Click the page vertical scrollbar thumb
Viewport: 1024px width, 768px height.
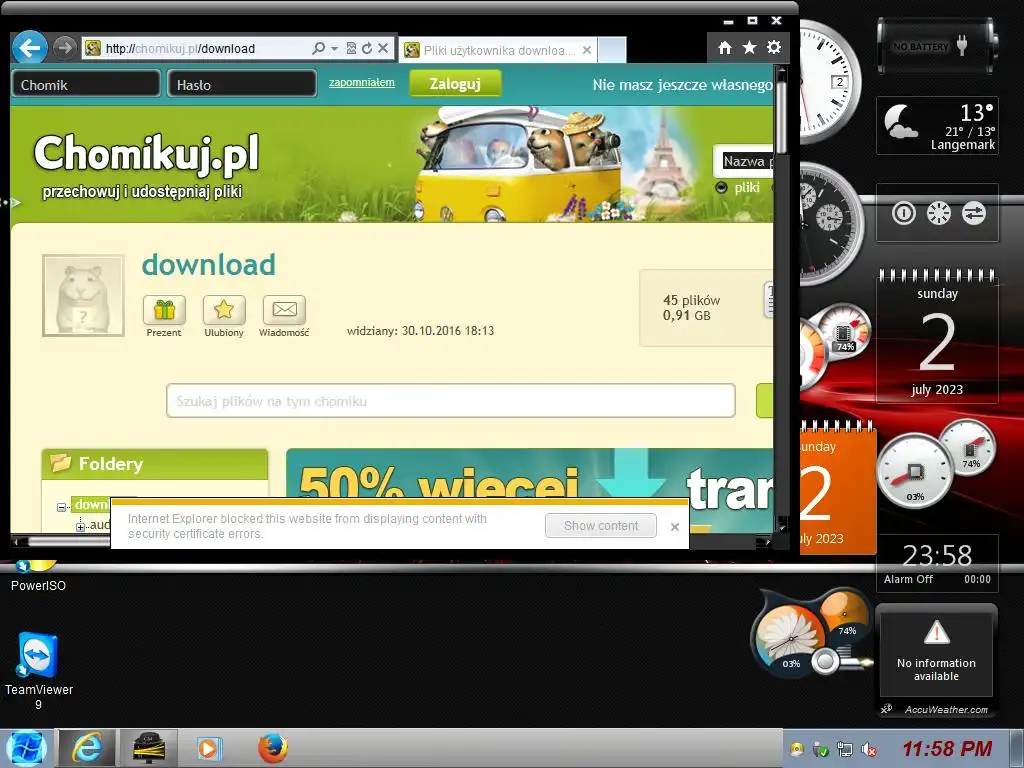(781, 118)
